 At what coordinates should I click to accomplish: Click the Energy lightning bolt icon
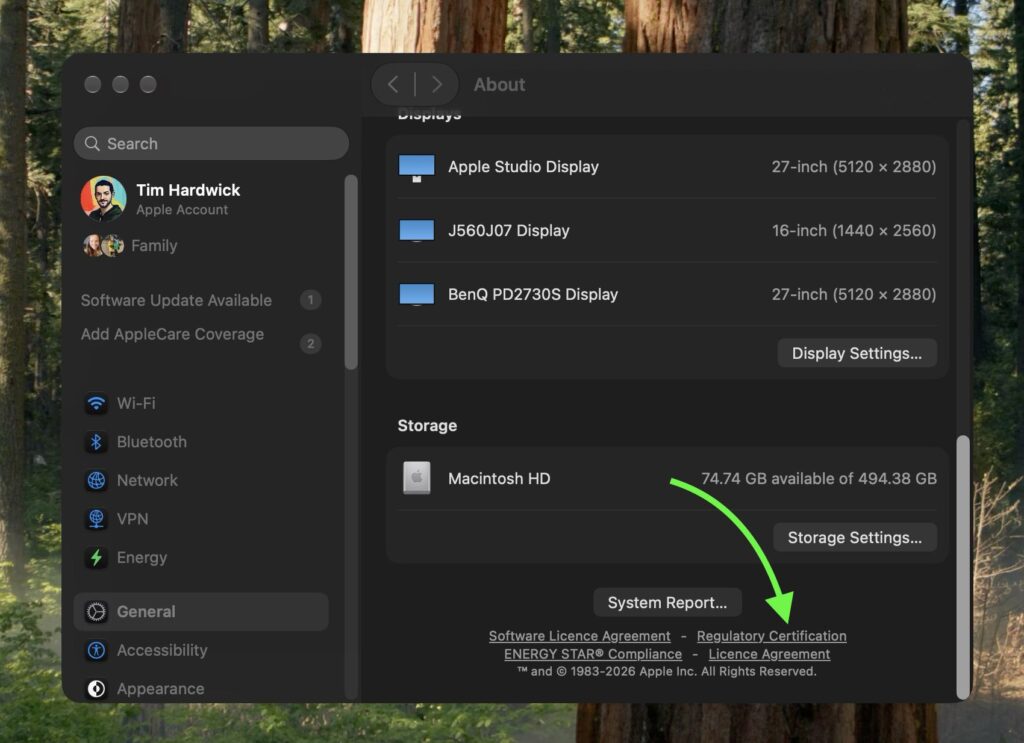[x=96, y=558]
